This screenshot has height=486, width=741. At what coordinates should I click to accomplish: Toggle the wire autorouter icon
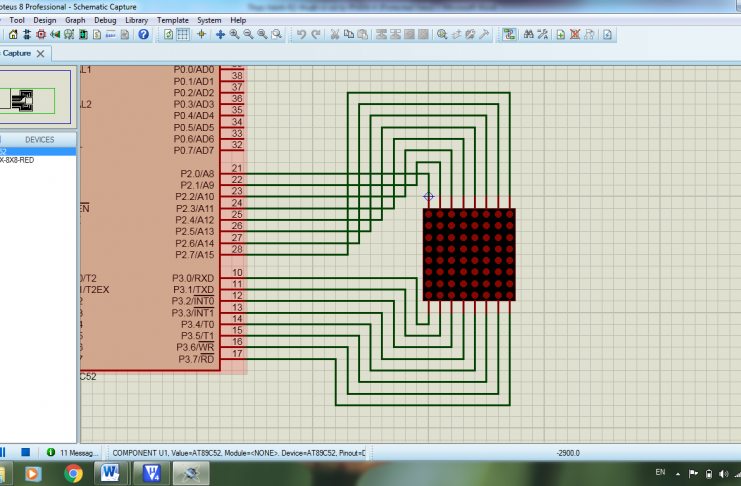tap(509, 35)
